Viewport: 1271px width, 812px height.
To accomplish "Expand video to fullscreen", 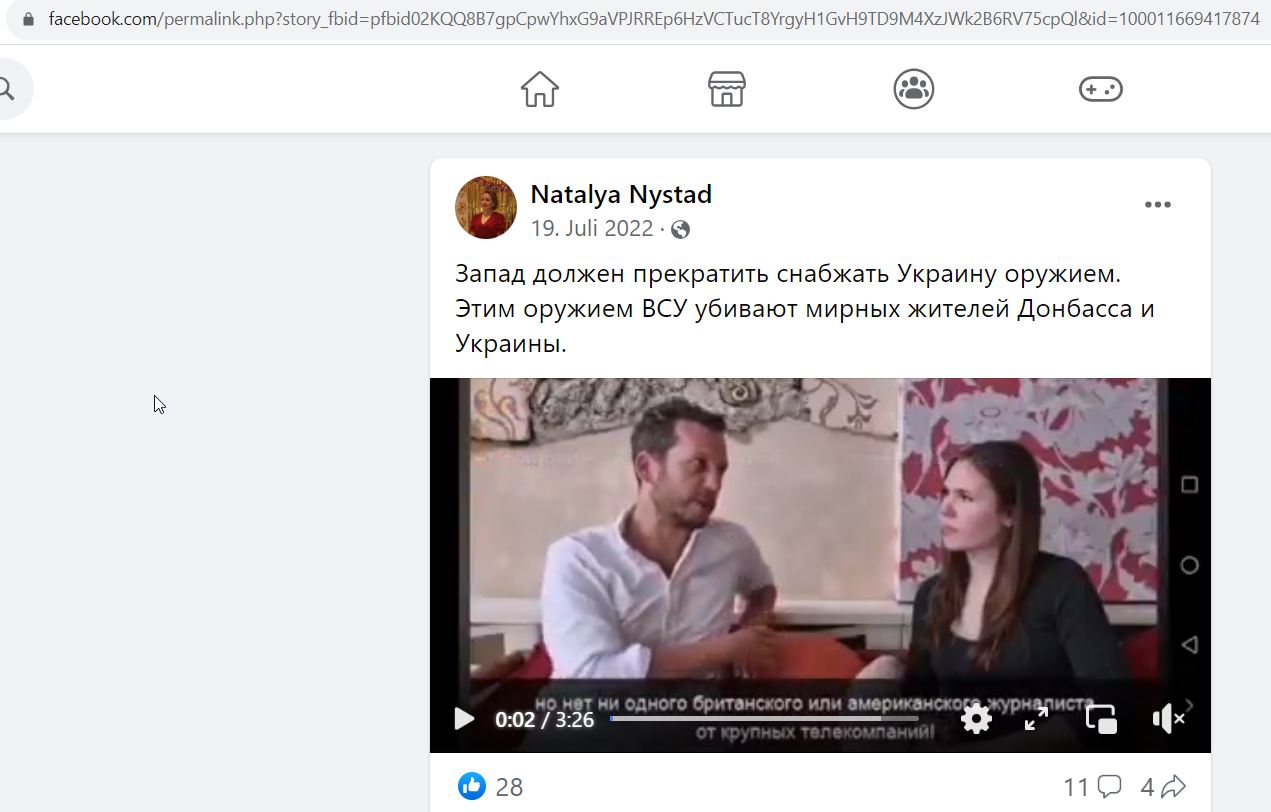I will click(x=1037, y=718).
